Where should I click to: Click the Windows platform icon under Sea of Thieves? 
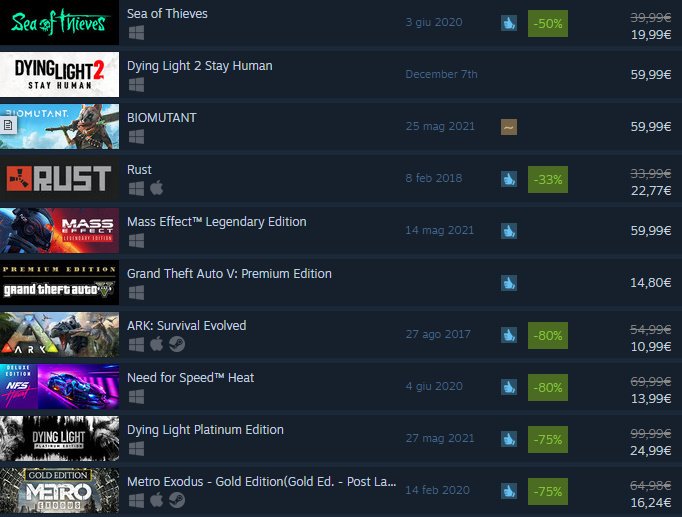[137, 33]
